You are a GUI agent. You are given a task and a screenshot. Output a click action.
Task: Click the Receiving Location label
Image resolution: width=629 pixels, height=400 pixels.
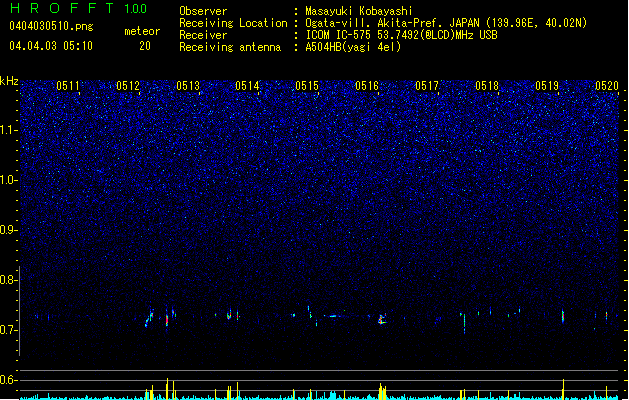pyautogui.click(x=233, y=23)
